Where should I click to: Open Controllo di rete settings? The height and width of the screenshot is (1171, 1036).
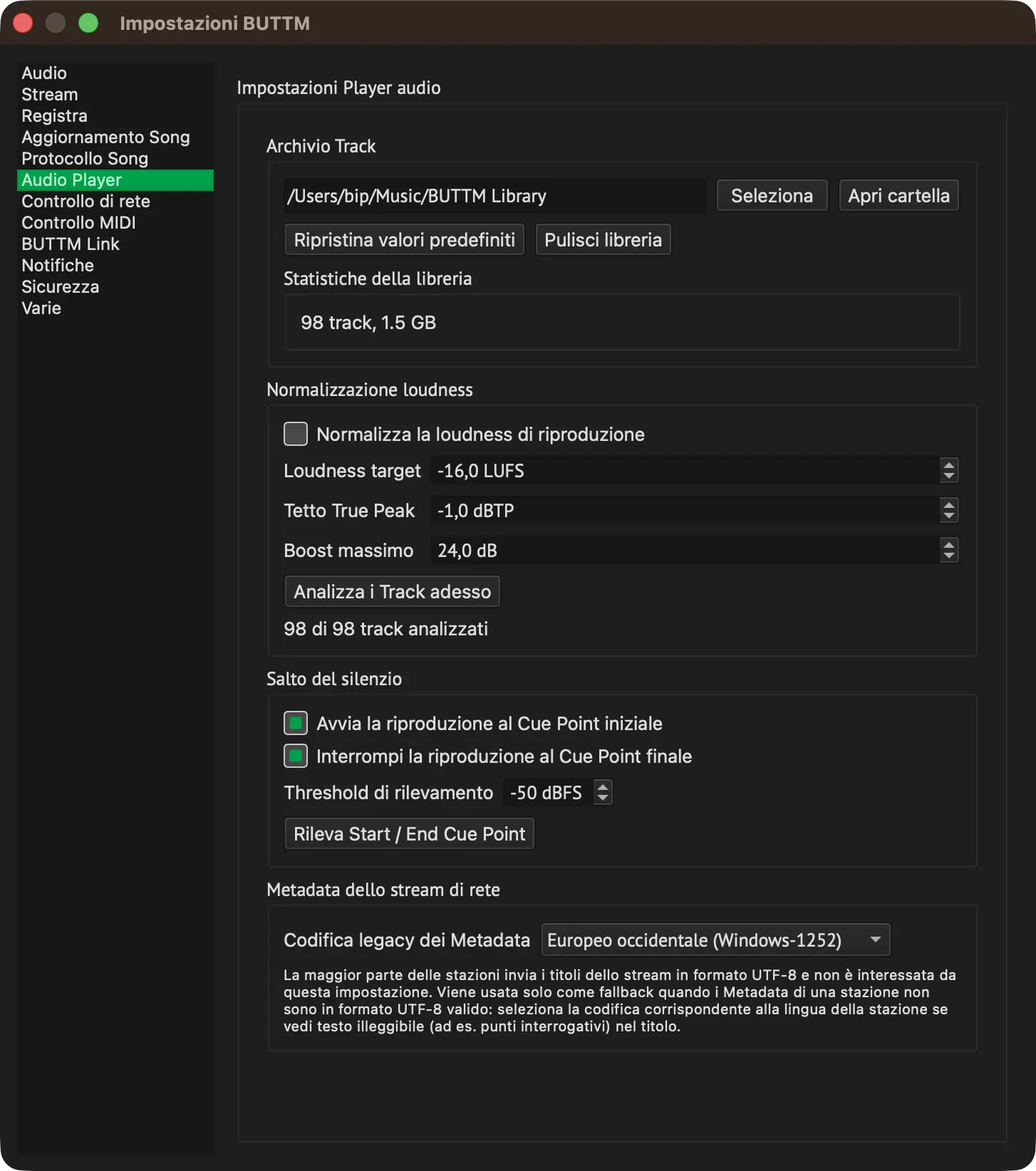point(115,202)
